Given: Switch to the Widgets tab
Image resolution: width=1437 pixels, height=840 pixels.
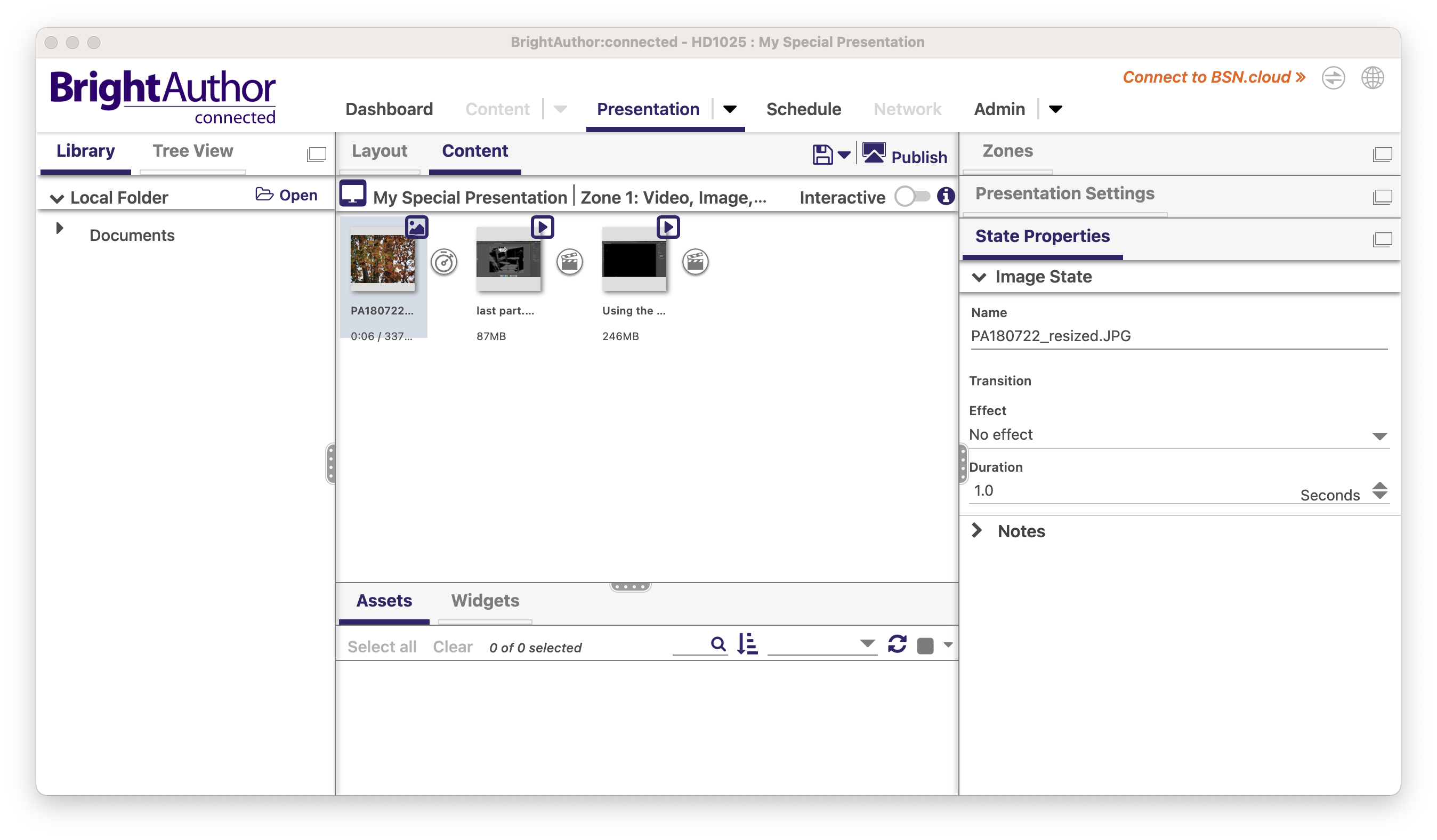Looking at the screenshot, I should coord(485,601).
